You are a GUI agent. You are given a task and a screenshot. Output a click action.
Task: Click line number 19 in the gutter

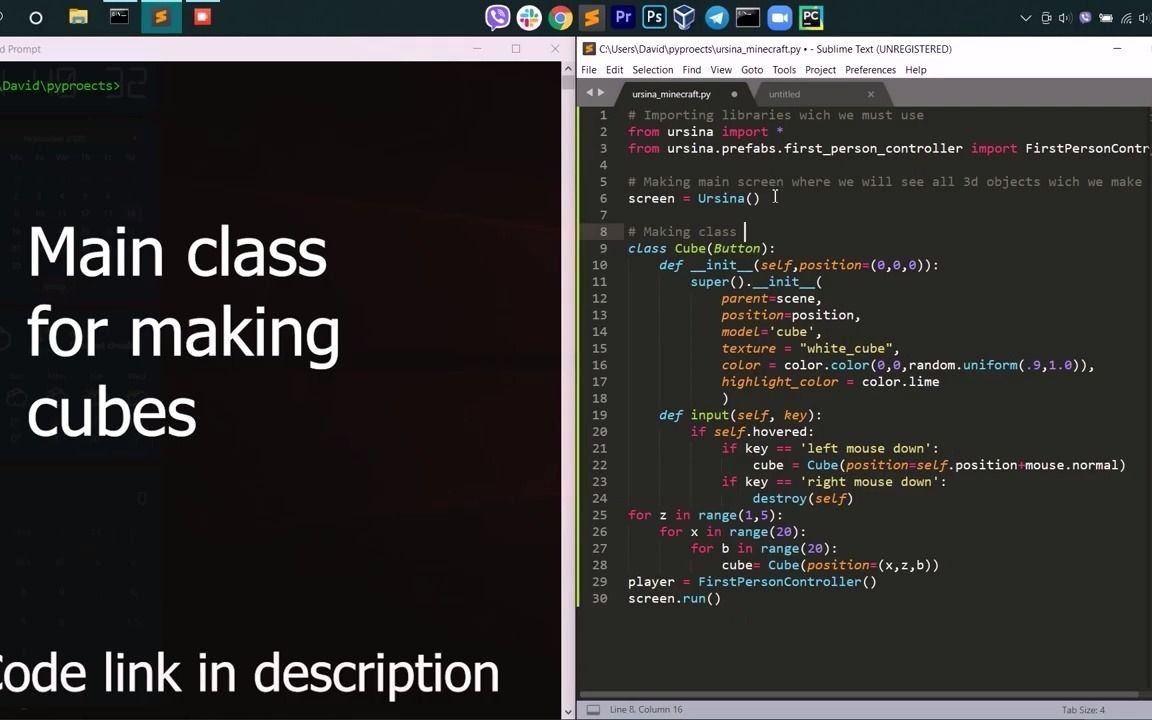[600, 415]
